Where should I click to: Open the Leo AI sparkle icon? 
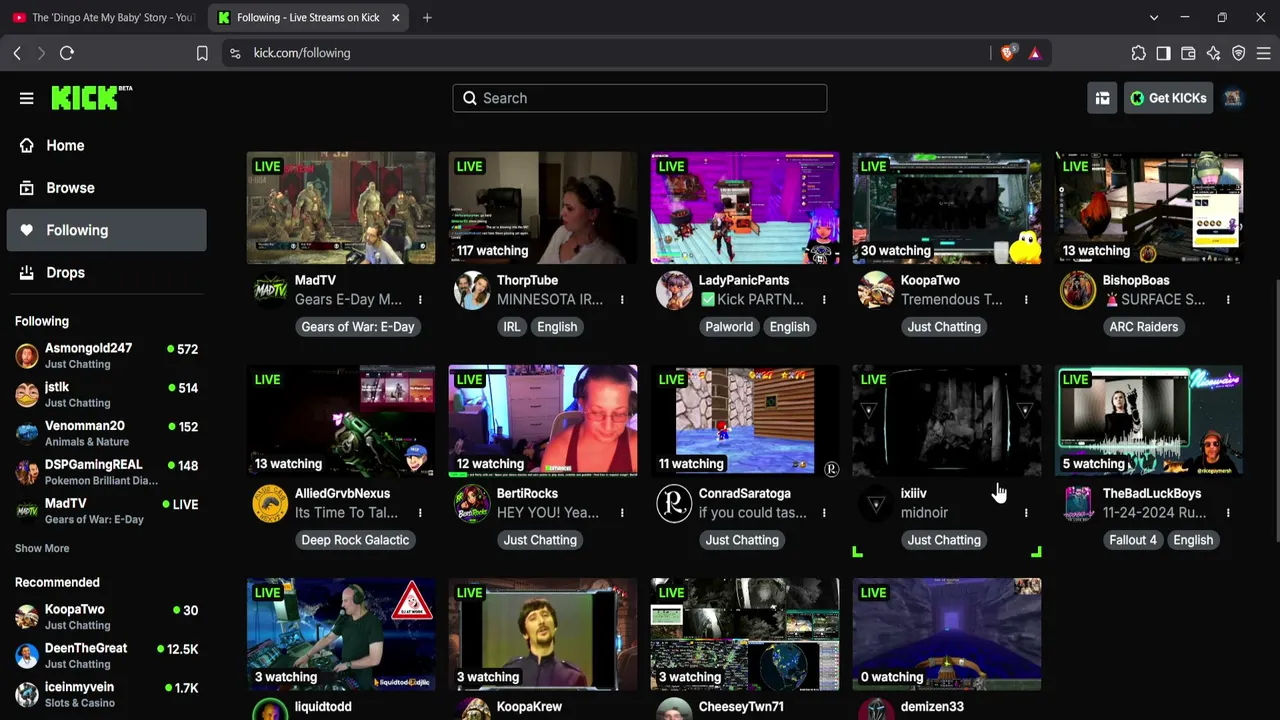click(x=1213, y=53)
